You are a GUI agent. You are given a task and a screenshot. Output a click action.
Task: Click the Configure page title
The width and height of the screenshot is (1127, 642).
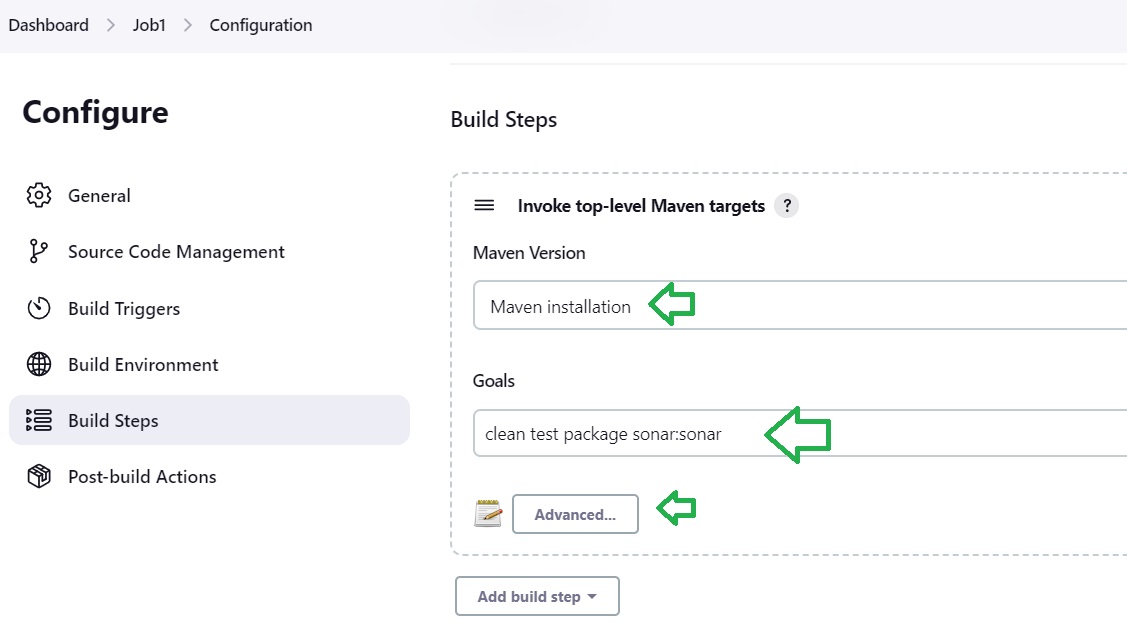click(96, 113)
